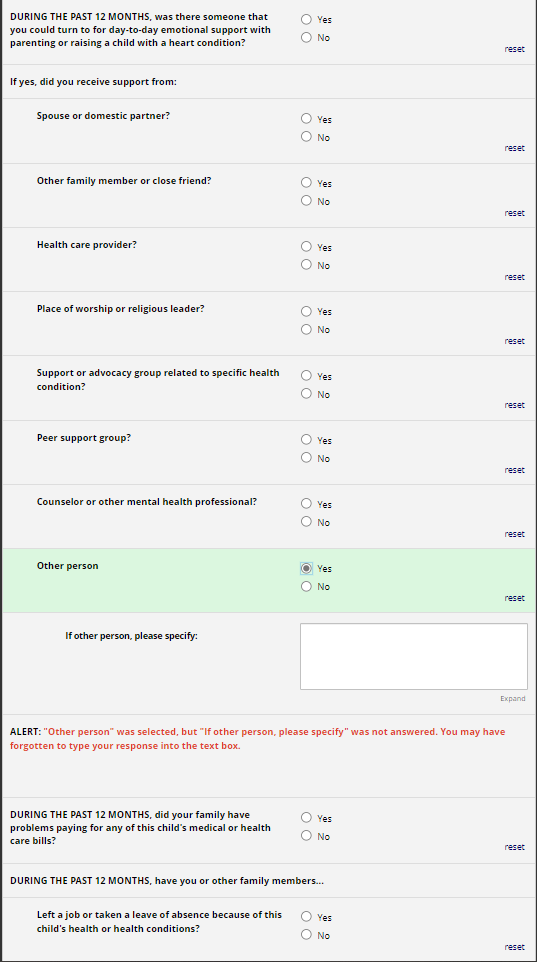The image size is (537, 962).
Task: Select Yes for day-to-day emotional support question
Action: tap(306, 20)
